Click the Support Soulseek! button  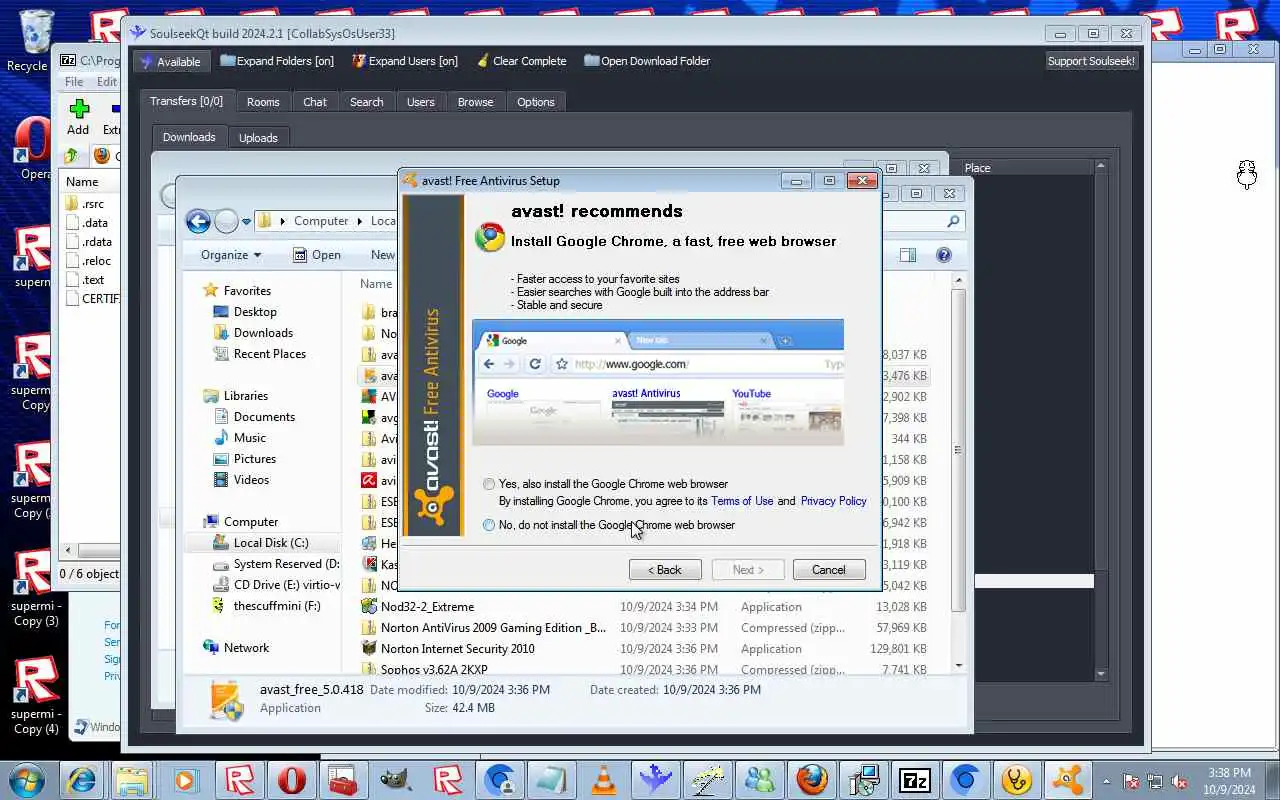1091,61
